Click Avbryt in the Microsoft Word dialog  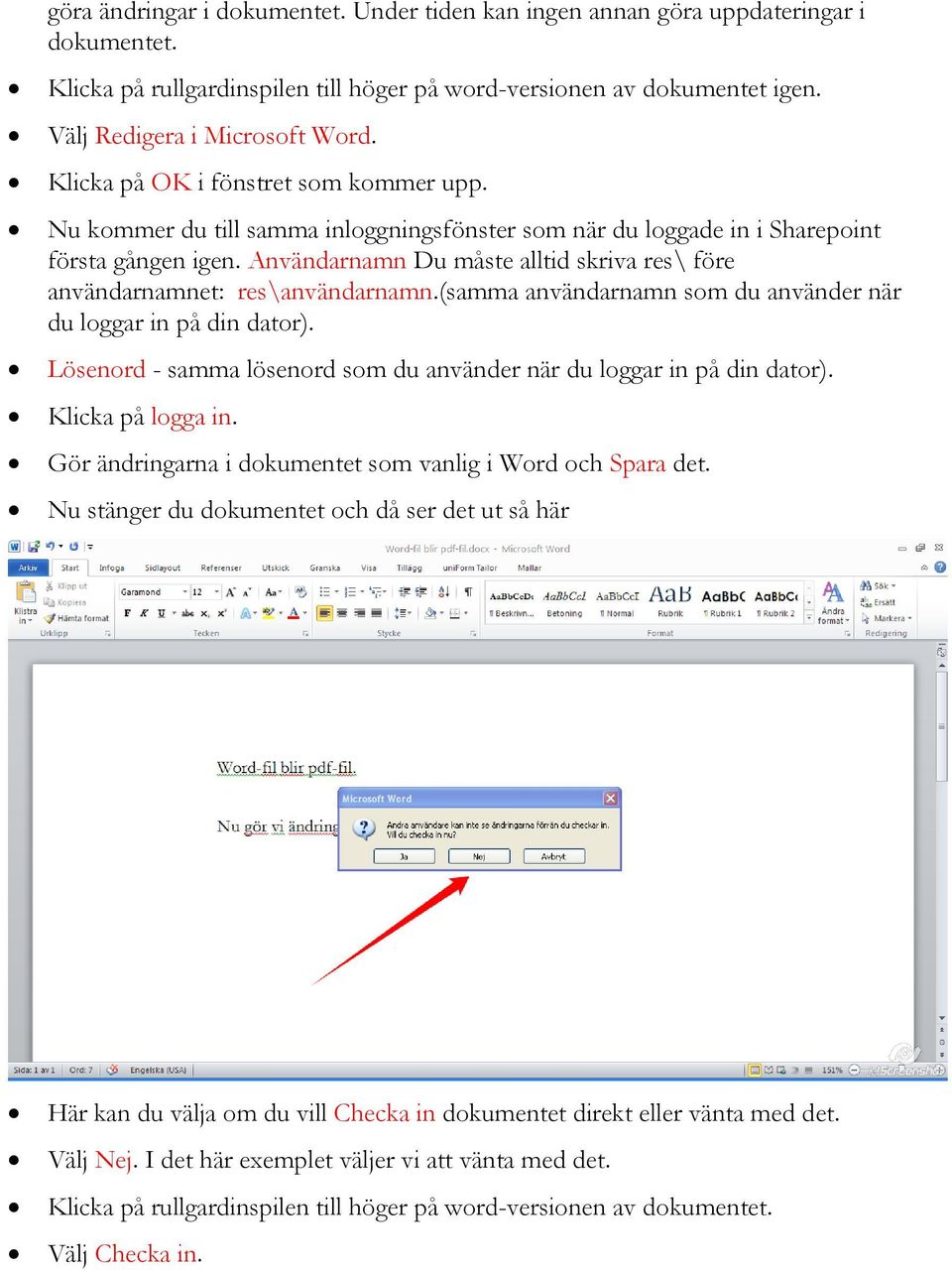[553, 856]
